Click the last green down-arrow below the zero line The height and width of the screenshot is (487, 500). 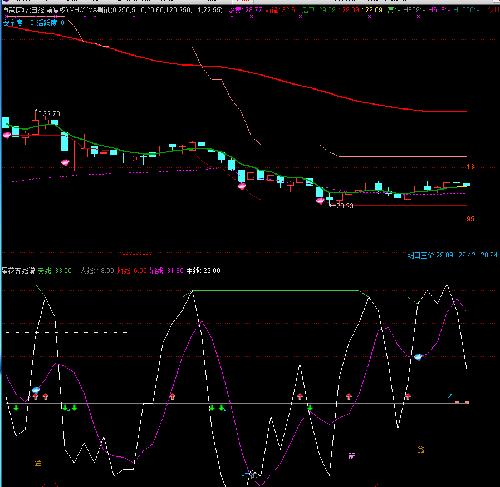[310, 408]
